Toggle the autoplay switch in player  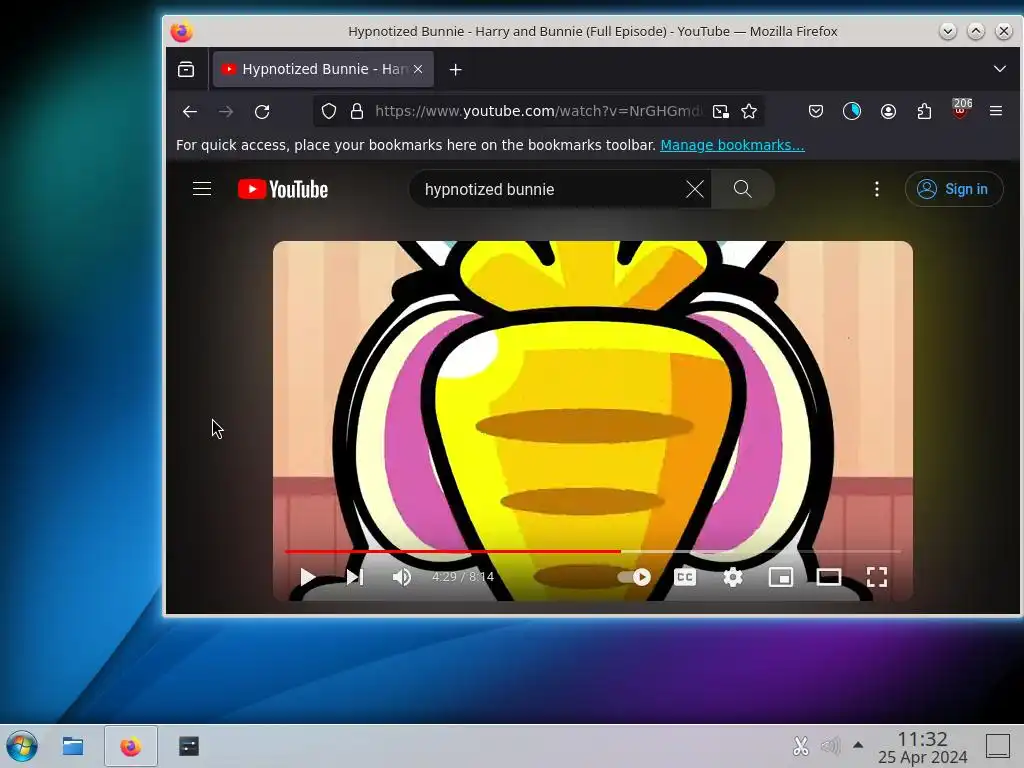point(634,577)
